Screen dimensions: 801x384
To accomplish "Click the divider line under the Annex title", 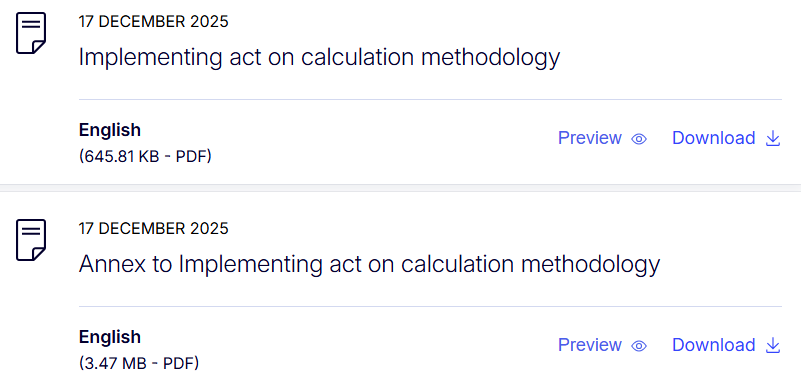I will click(430, 306).
